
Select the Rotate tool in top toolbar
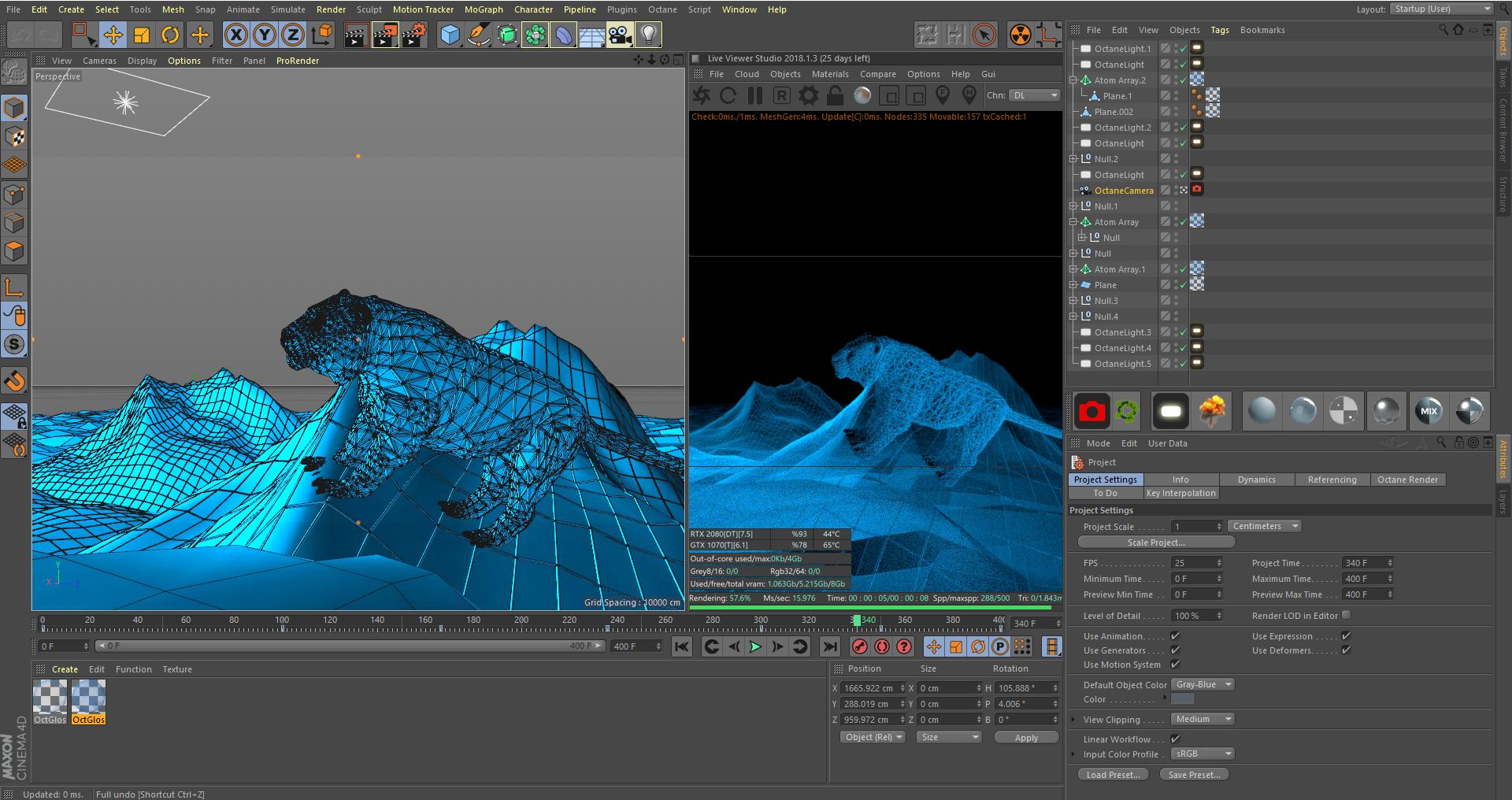(170, 35)
